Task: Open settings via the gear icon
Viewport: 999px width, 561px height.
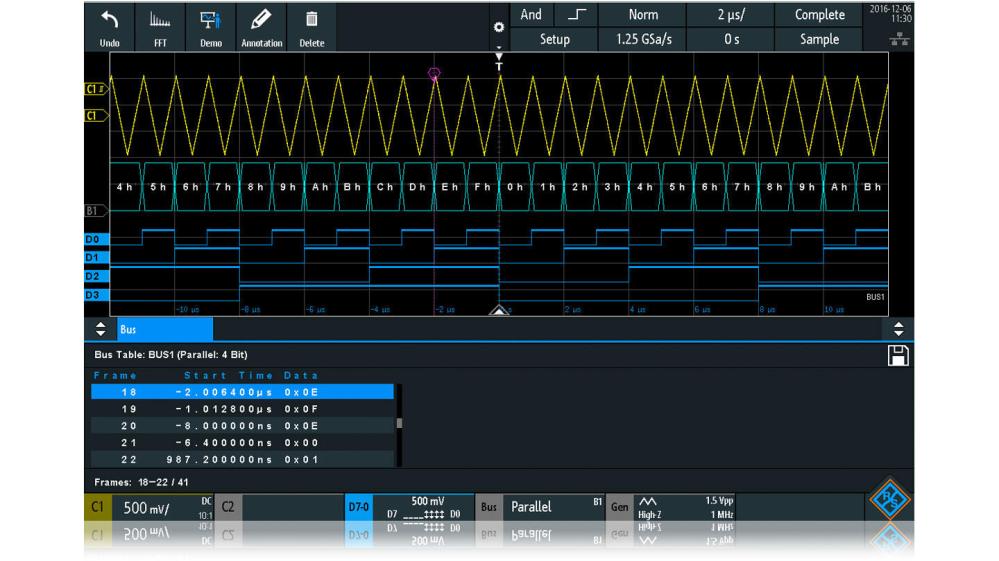Action: coord(499,27)
